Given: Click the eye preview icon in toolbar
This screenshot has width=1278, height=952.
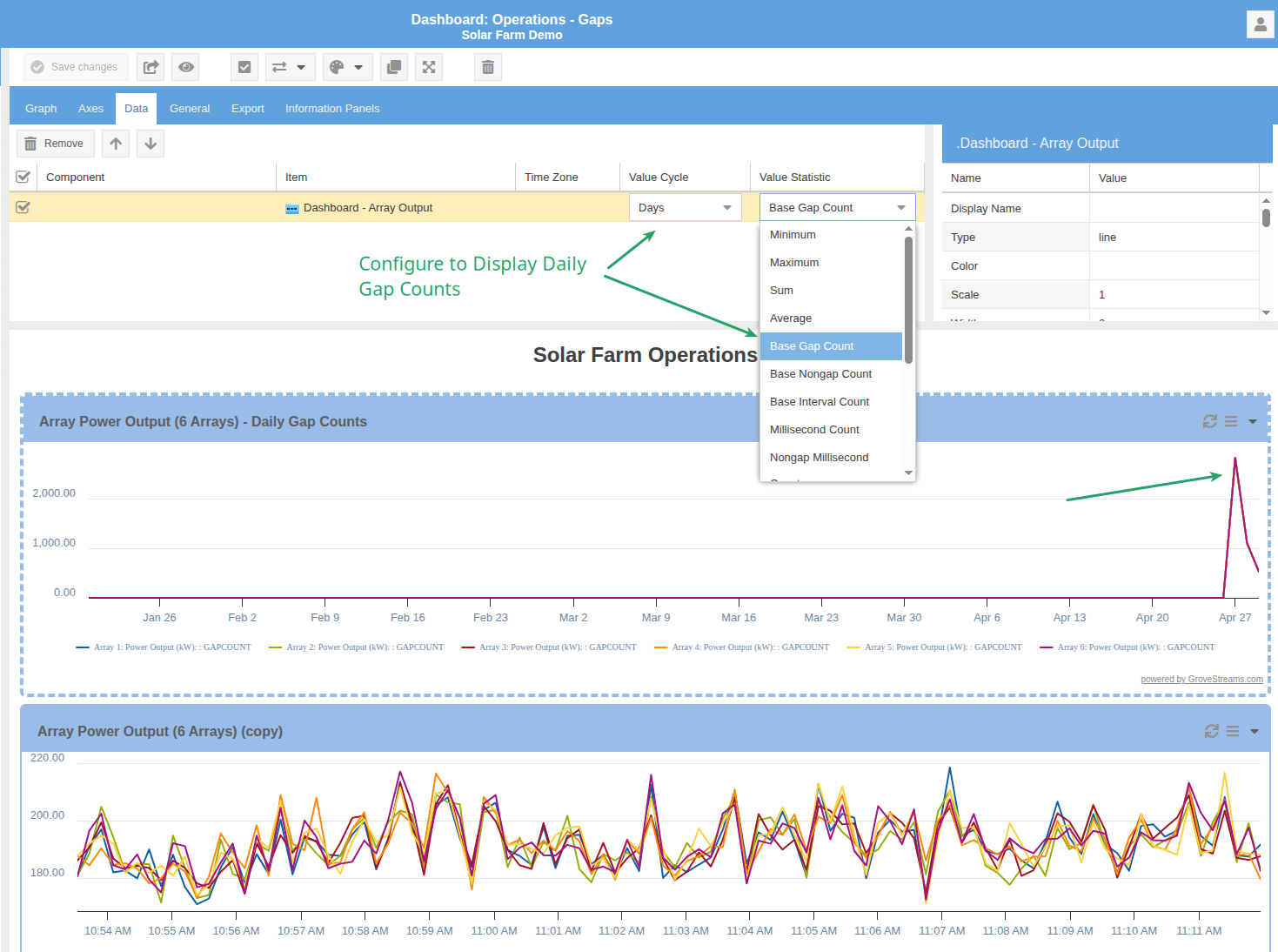Looking at the screenshot, I should (x=186, y=67).
